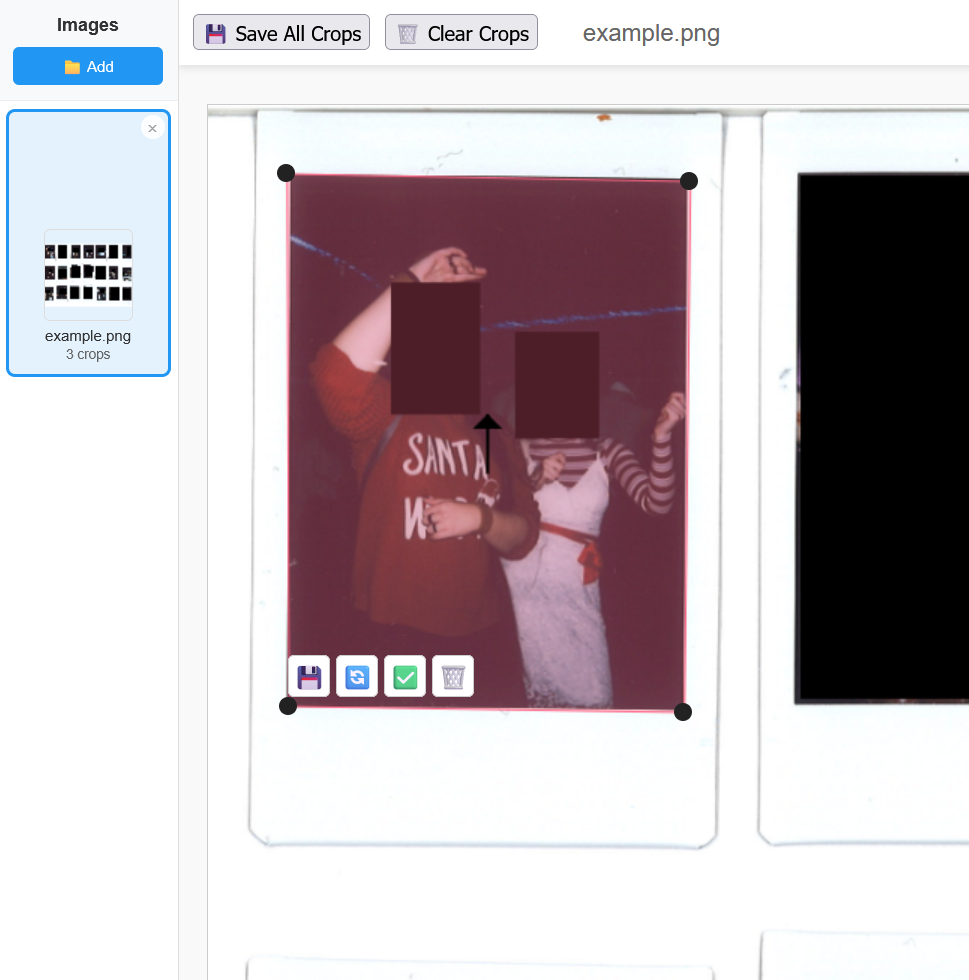Select the example.png thumbnail in the sidebar
The image size is (969, 980).
click(x=88, y=274)
